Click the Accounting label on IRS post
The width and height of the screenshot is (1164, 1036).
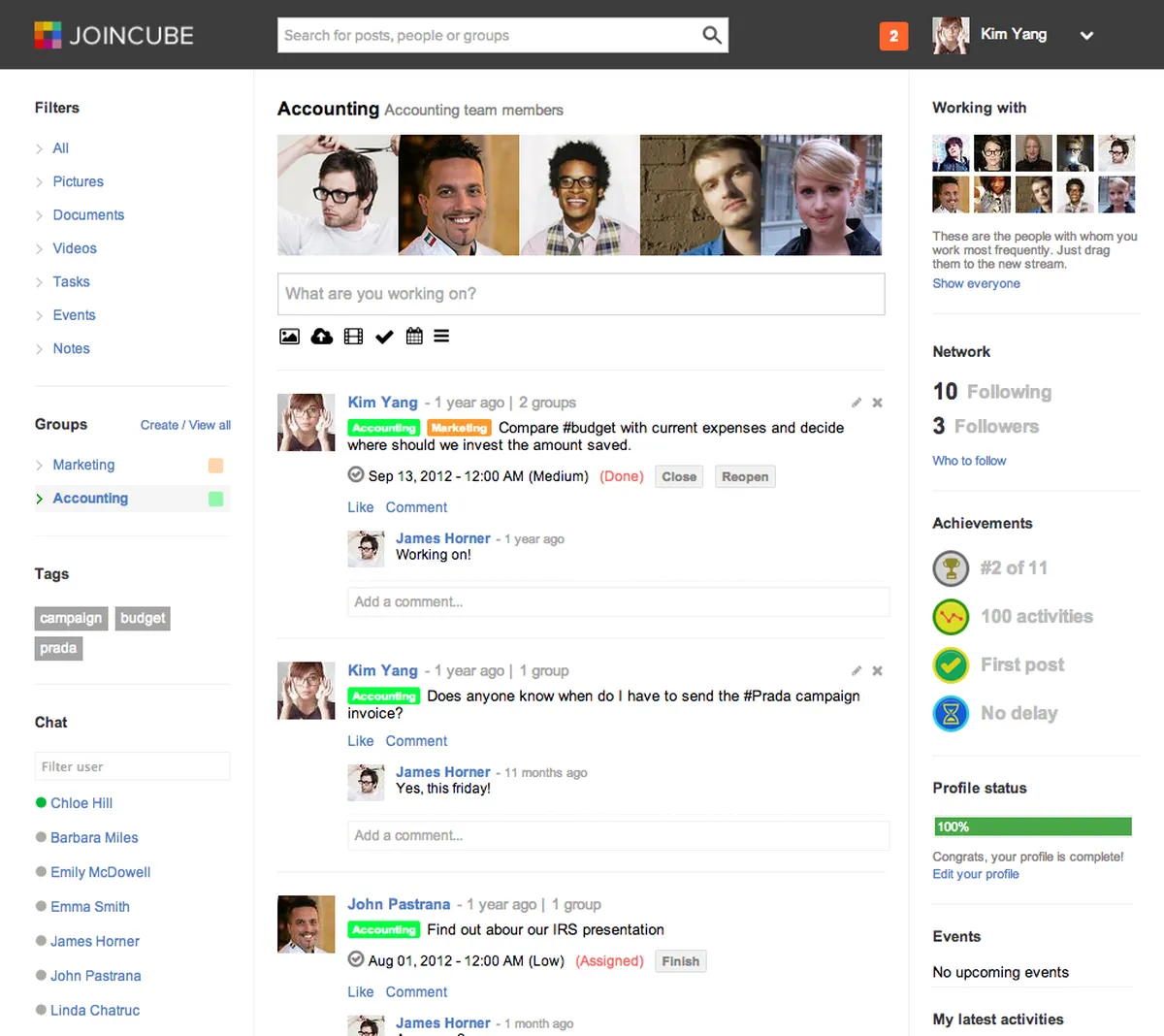pyautogui.click(x=383, y=929)
